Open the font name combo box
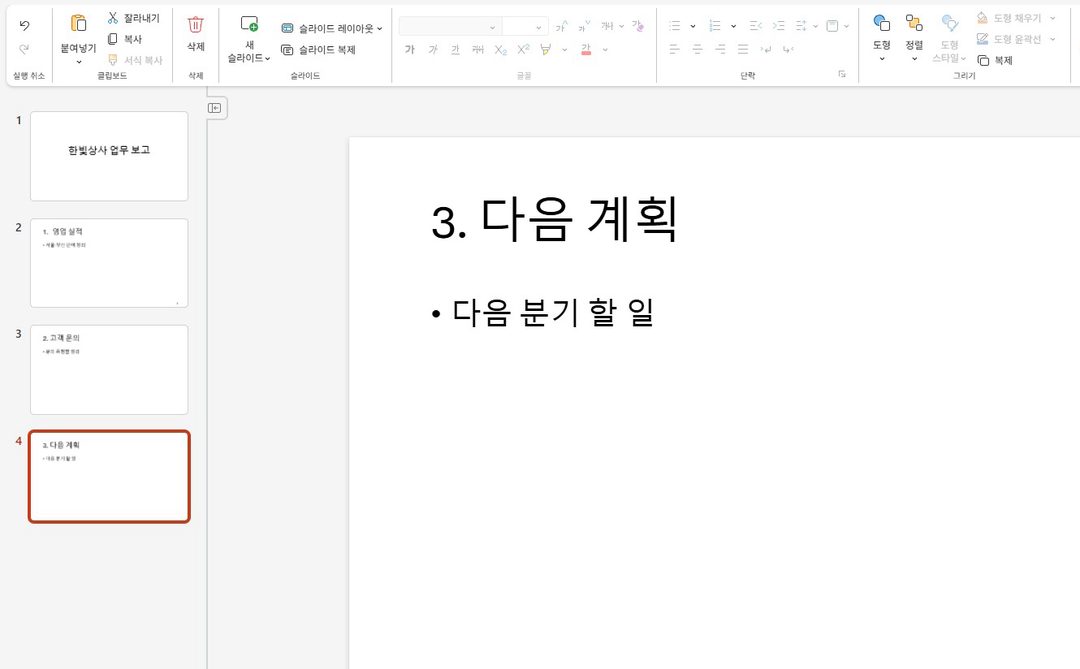1080x669 pixels. (450, 27)
